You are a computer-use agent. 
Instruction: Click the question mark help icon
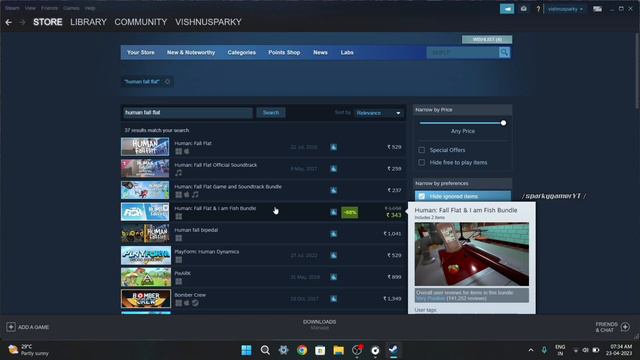click(538, 9)
